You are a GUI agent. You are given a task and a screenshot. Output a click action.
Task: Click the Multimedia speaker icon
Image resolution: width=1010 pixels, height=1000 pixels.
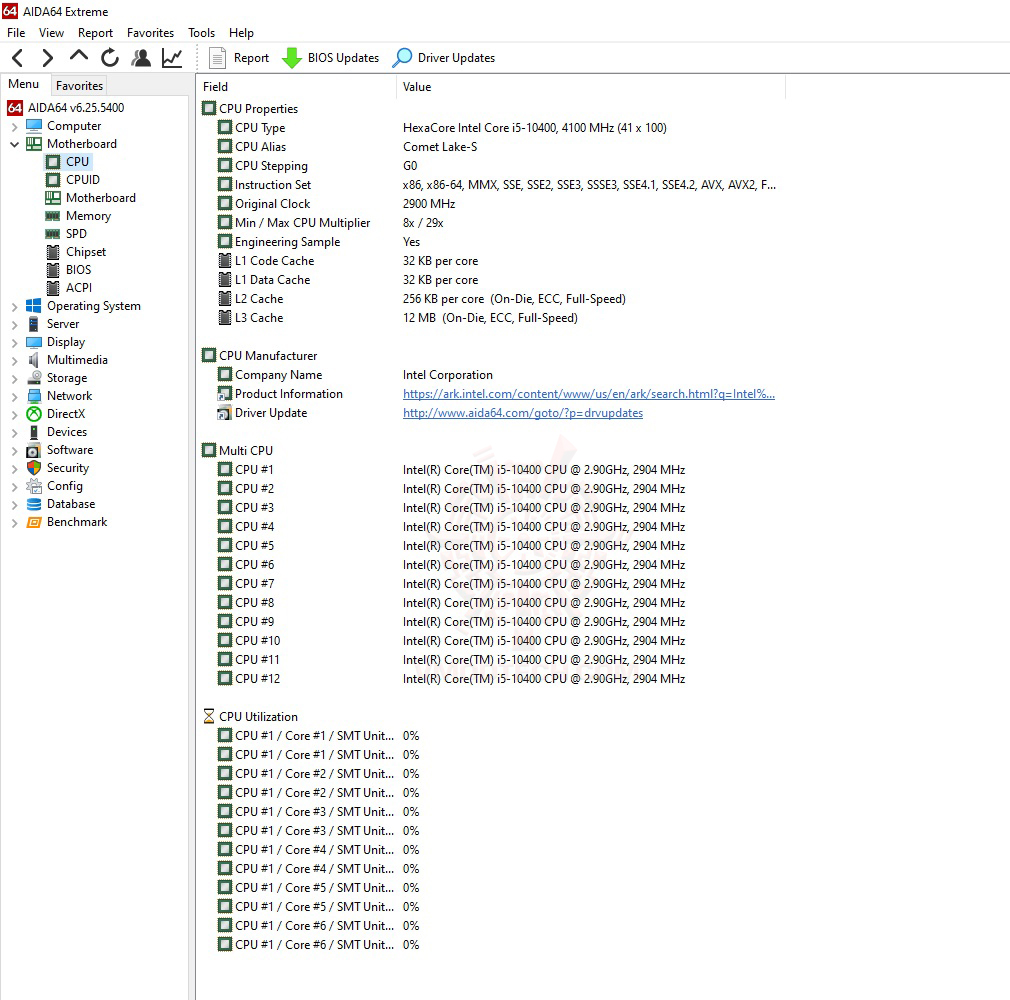tap(33, 360)
